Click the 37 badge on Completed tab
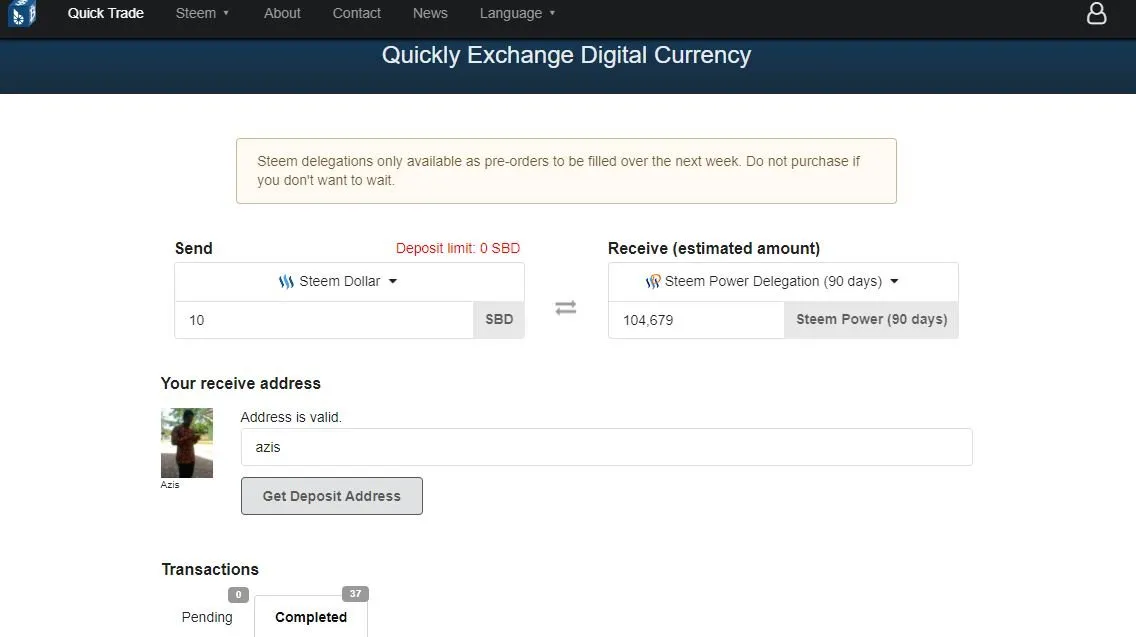The image size is (1136, 637). [355, 594]
